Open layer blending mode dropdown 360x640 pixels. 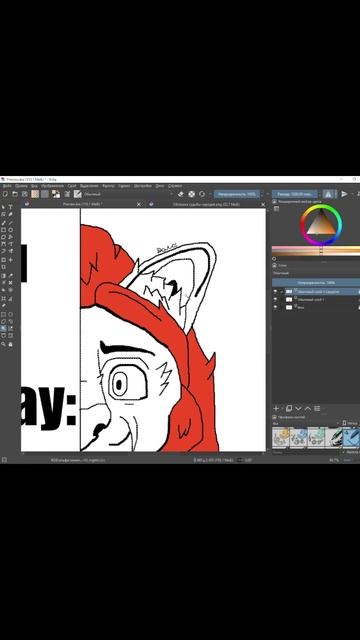(x=316, y=273)
